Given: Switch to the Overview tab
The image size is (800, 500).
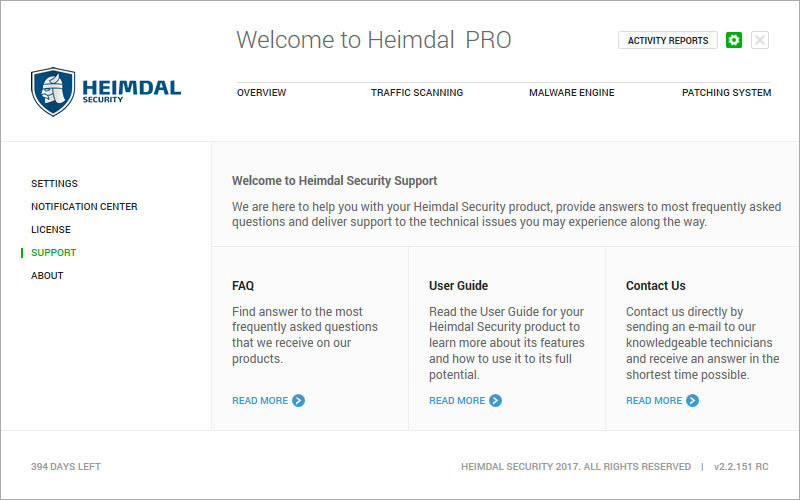Looking at the screenshot, I should (261, 93).
